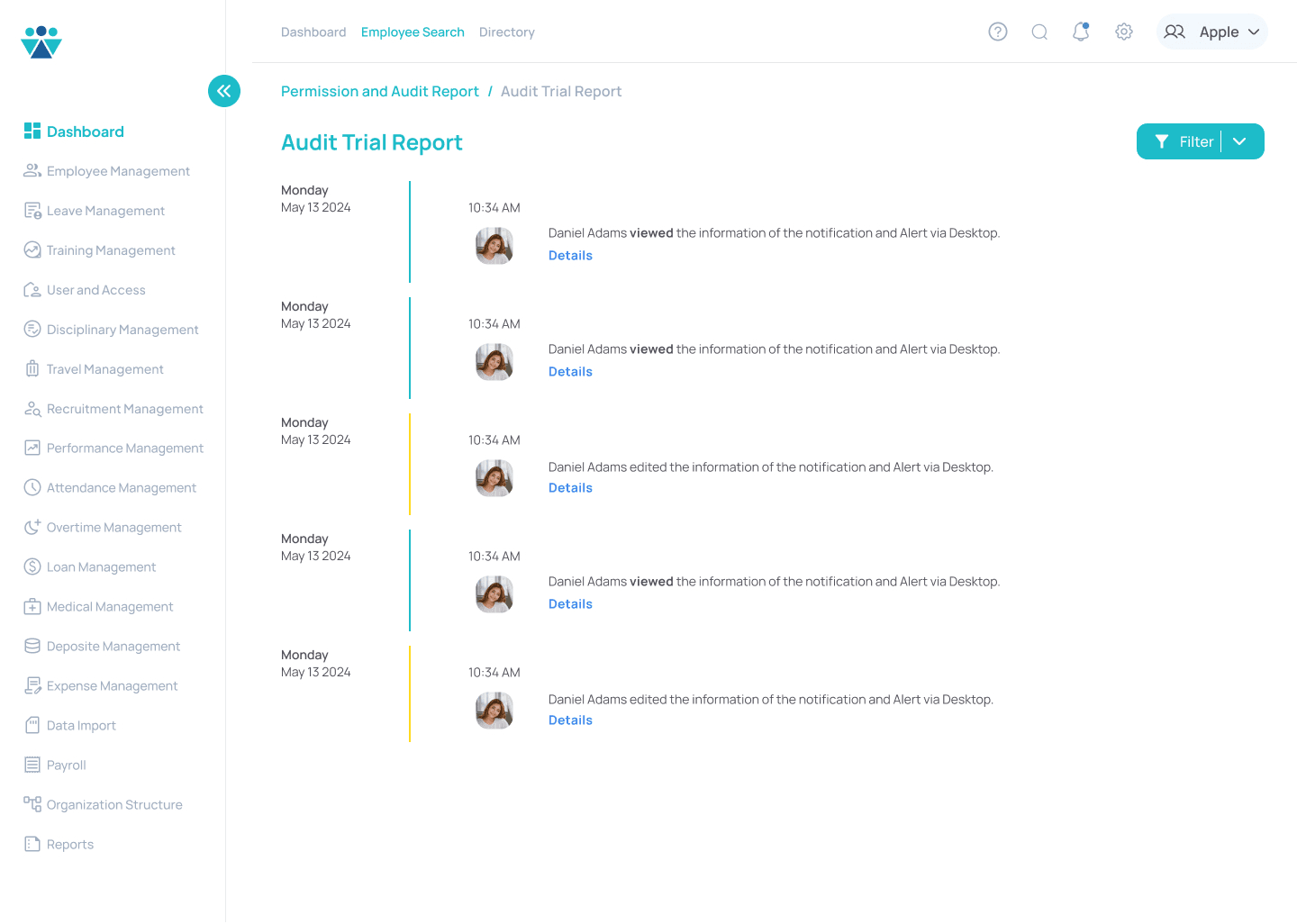Switch to the Employee Search tab
This screenshot has width=1297, height=924.
coord(413,32)
